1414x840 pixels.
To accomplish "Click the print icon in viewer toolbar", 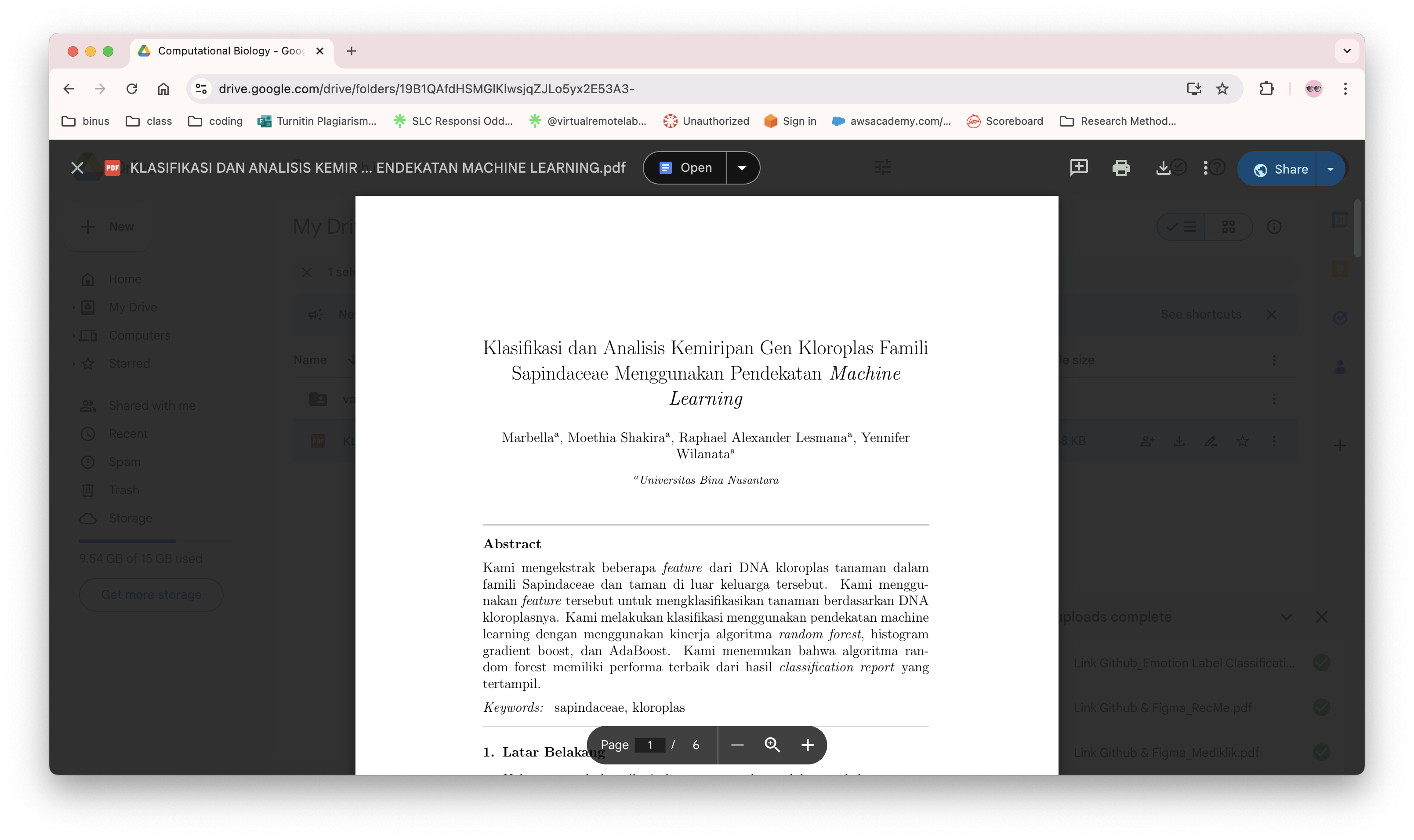I will click(x=1120, y=168).
